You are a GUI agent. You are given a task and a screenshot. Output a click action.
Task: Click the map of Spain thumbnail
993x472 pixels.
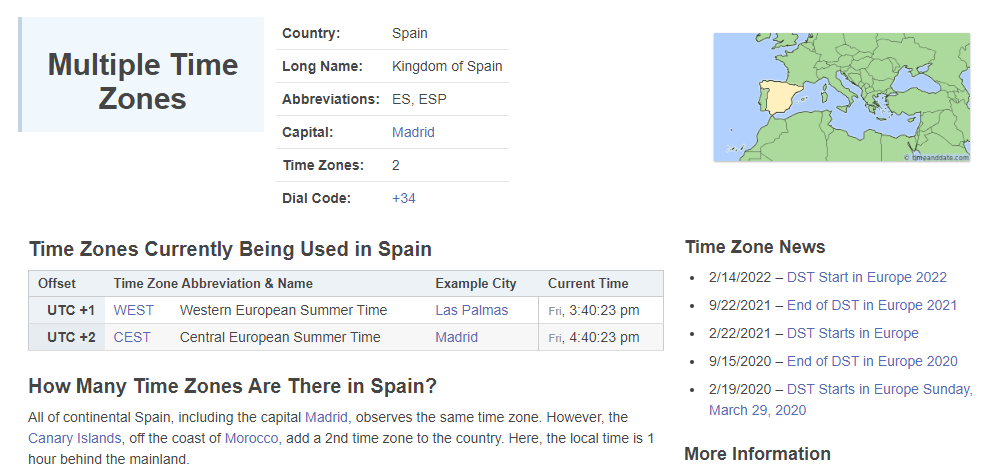(x=841, y=97)
